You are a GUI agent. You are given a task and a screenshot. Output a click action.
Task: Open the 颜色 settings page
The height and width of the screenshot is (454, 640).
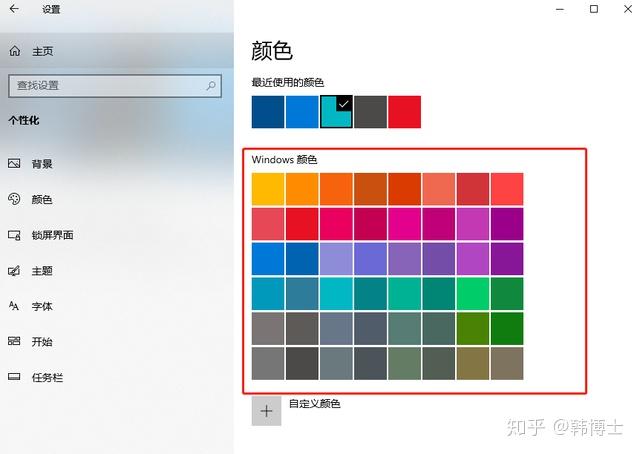pyautogui.click(x=117, y=199)
